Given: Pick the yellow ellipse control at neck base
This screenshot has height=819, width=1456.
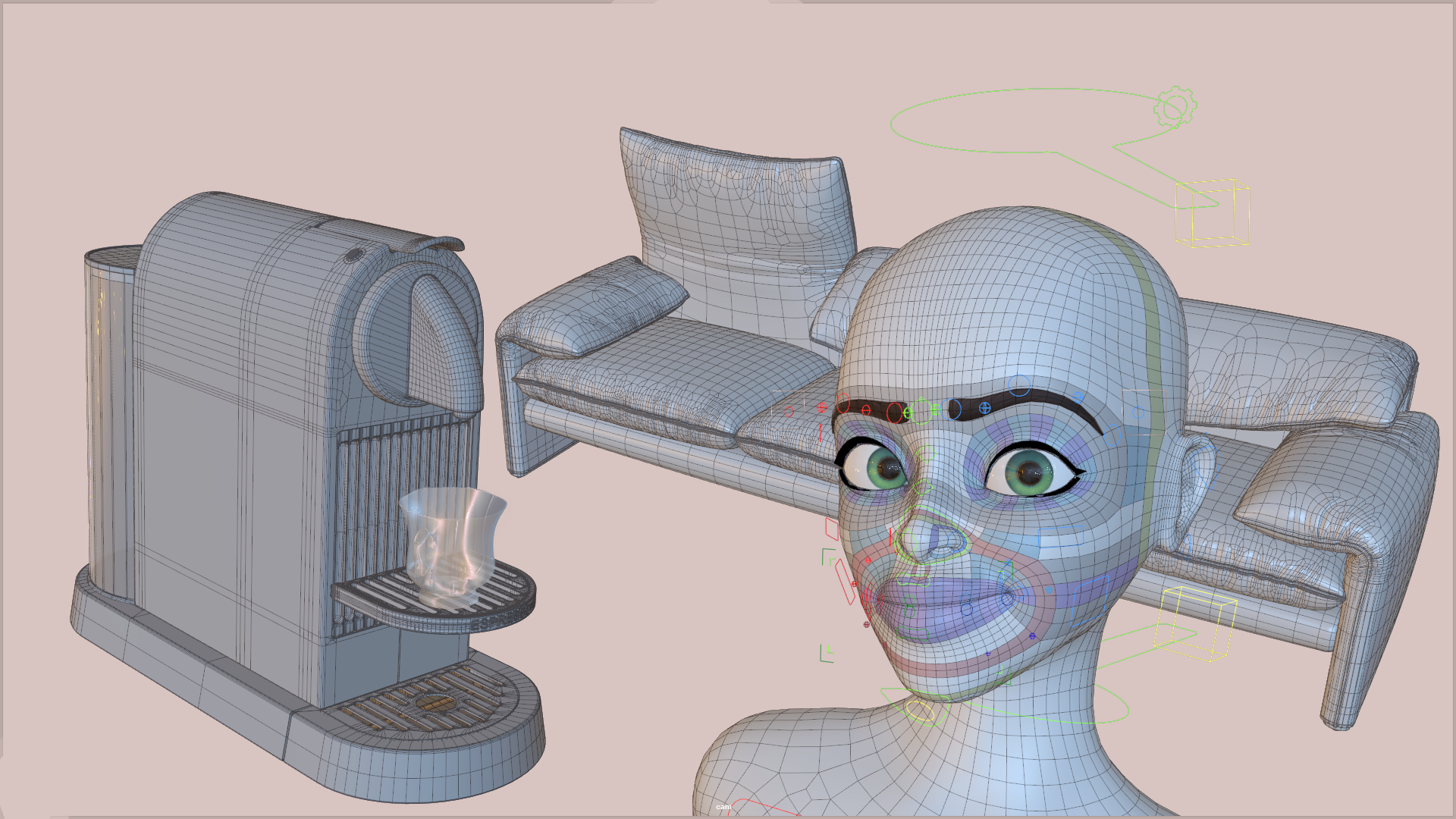Looking at the screenshot, I should 919,711.
